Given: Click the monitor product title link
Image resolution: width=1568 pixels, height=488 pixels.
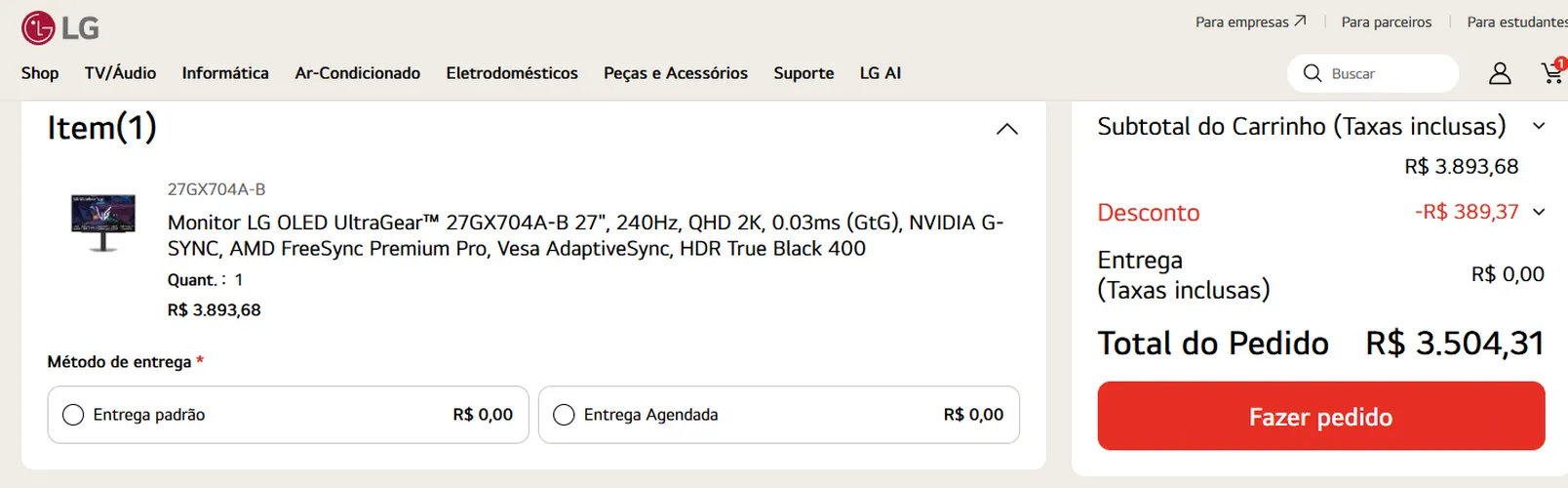Looking at the screenshot, I should (585, 235).
